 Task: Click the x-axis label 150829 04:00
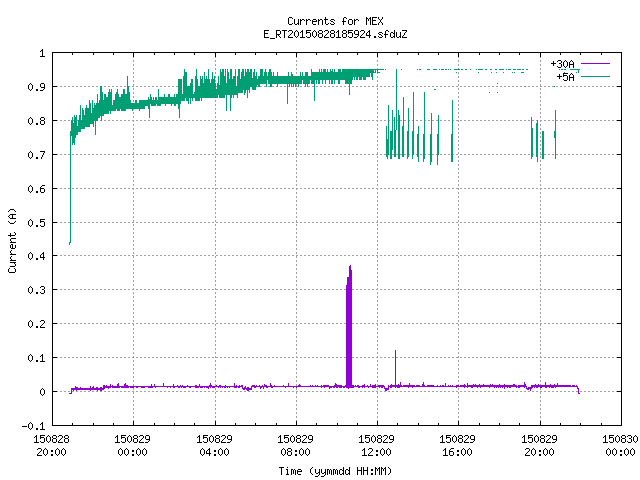point(214,446)
